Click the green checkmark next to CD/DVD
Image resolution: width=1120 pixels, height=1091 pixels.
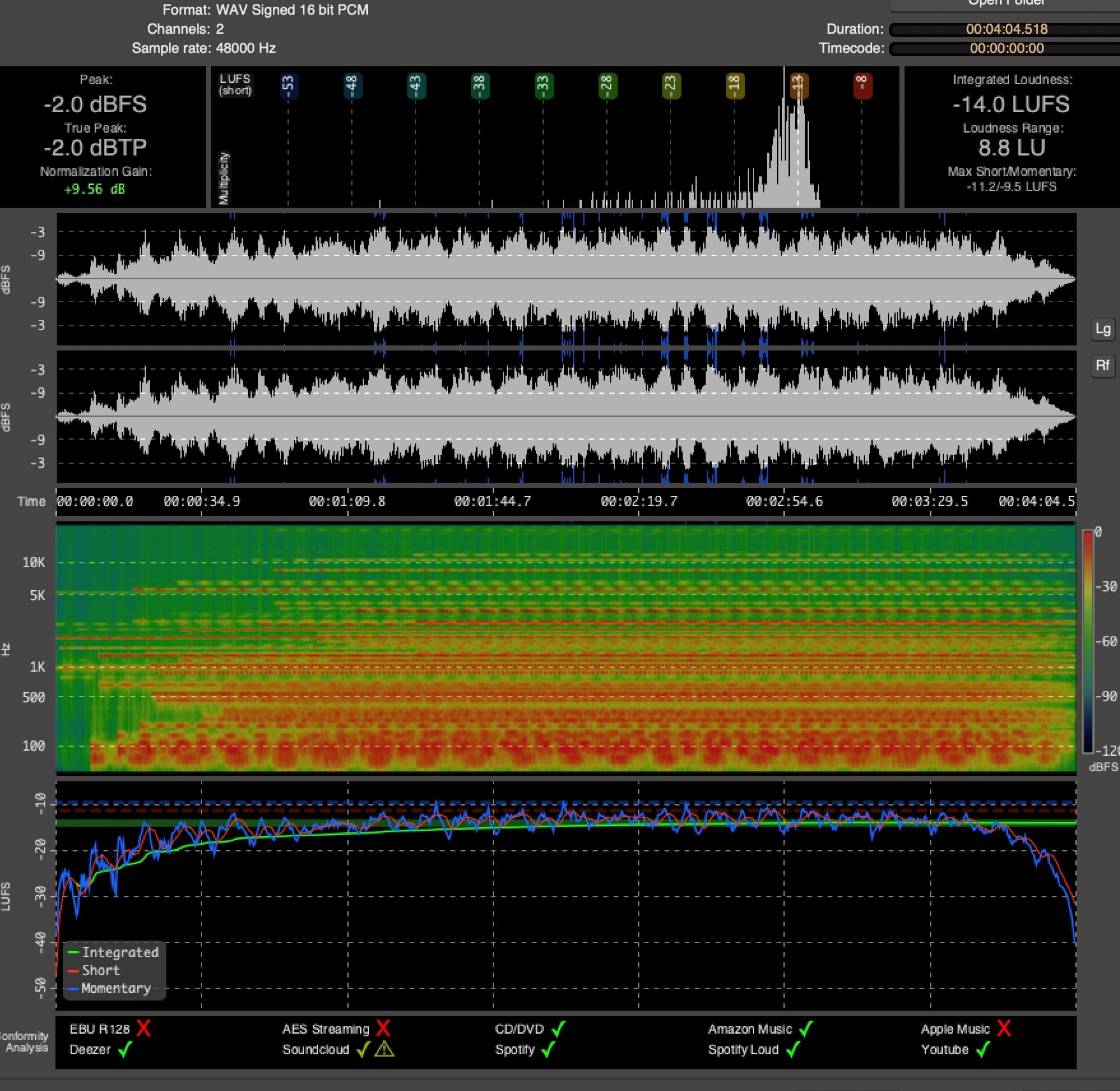[558, 1029]
